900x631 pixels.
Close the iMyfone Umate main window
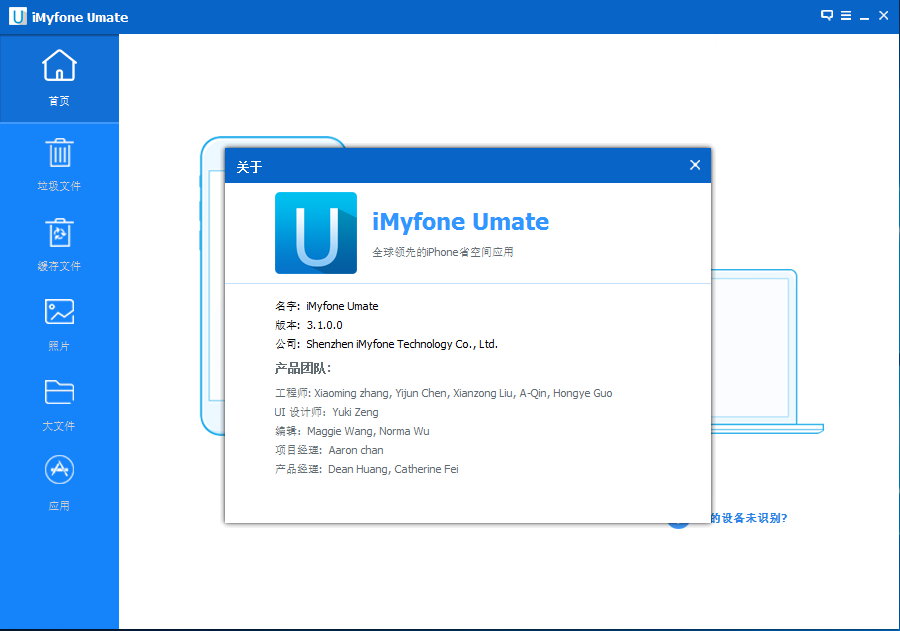click(883, 16)
